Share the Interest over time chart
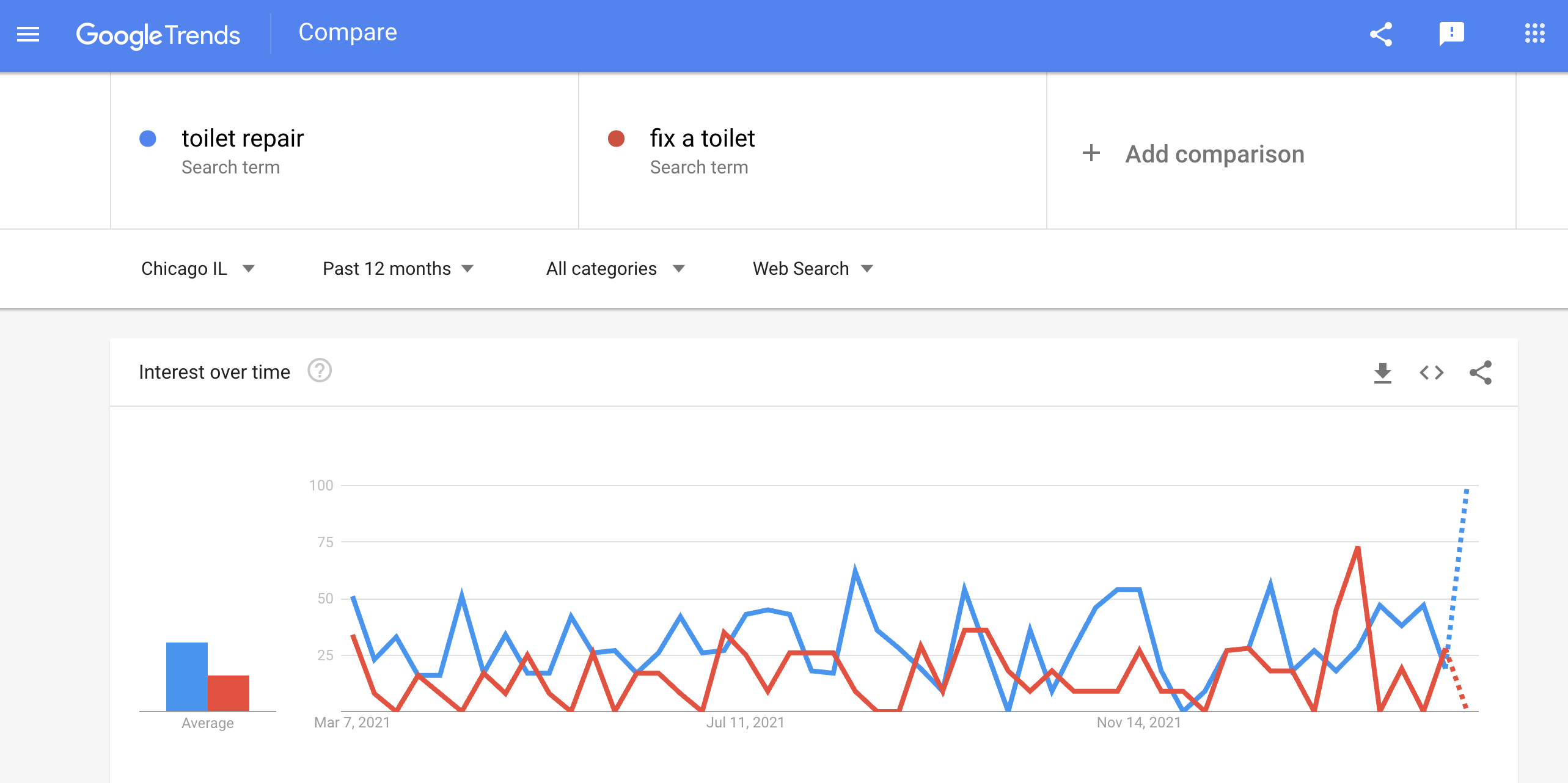Screen dimensions: 1568x783 pos(1480,373)
